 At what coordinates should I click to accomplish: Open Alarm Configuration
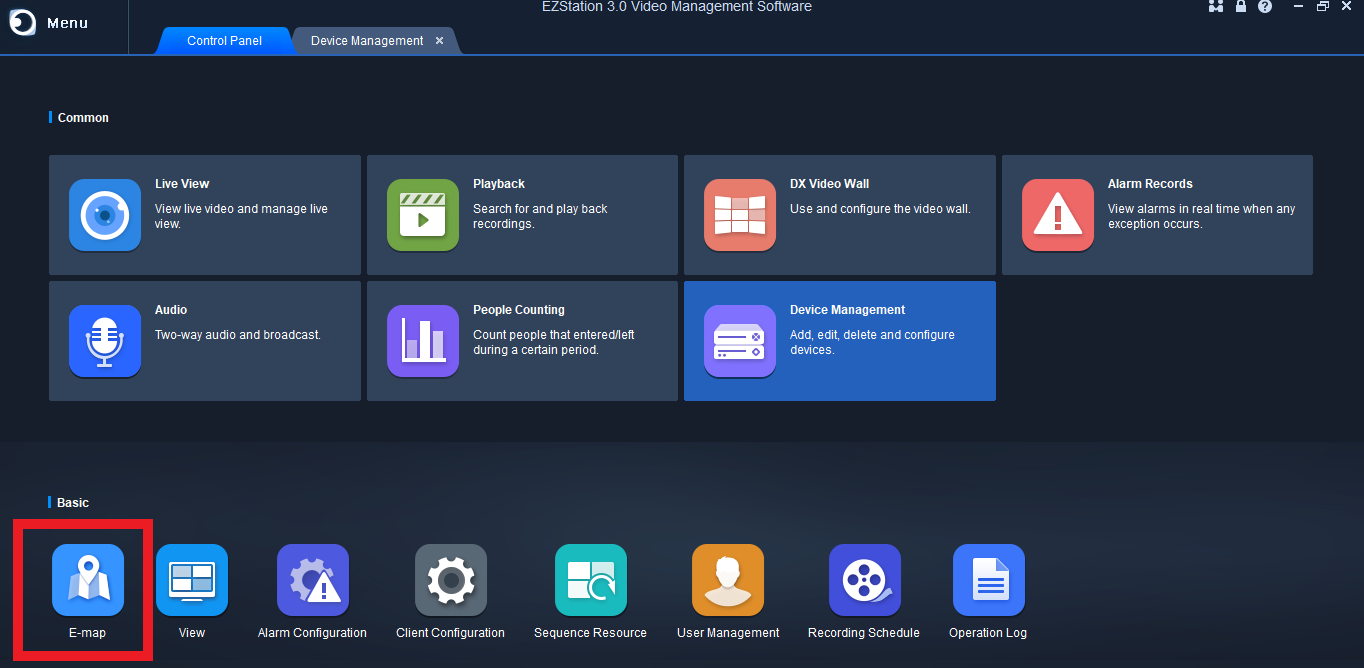[x=312, y=590]
